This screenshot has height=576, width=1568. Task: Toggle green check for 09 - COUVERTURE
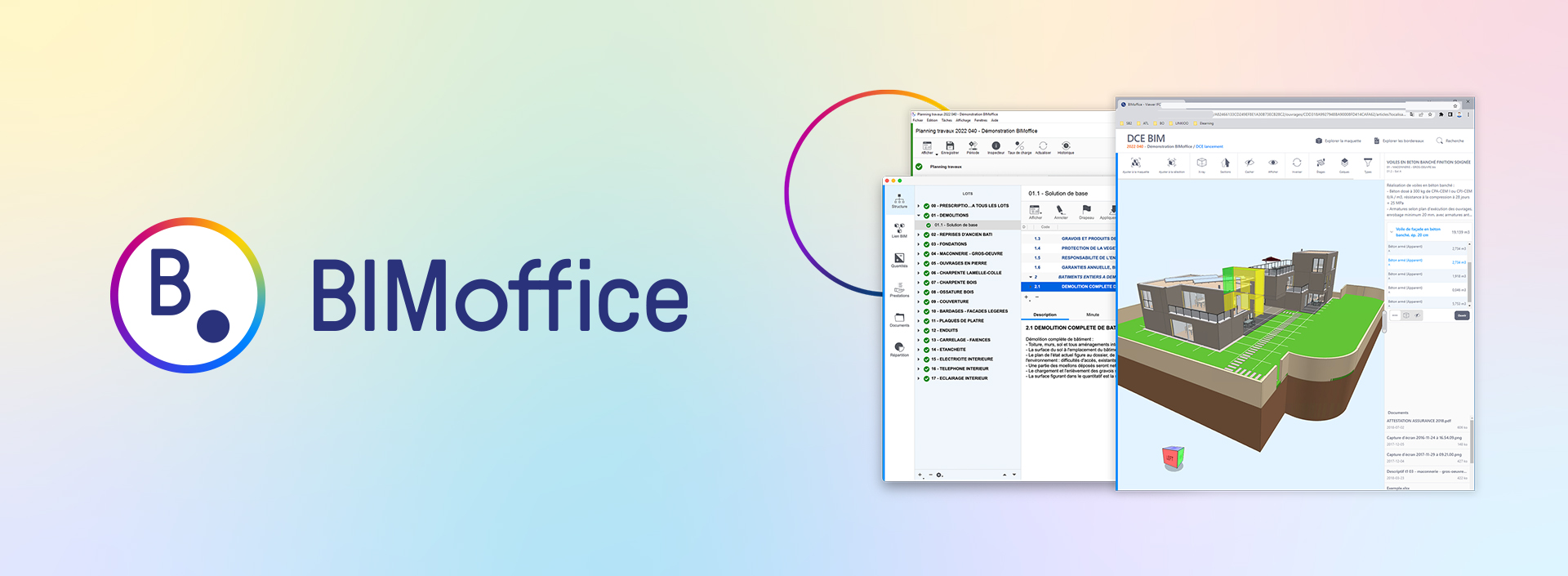click(x=927, y=301)
